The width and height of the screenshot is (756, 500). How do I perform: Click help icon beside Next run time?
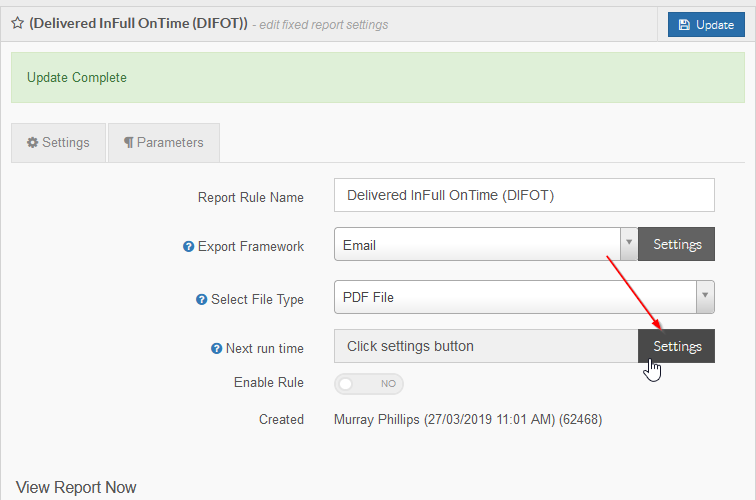coord(216,349)
